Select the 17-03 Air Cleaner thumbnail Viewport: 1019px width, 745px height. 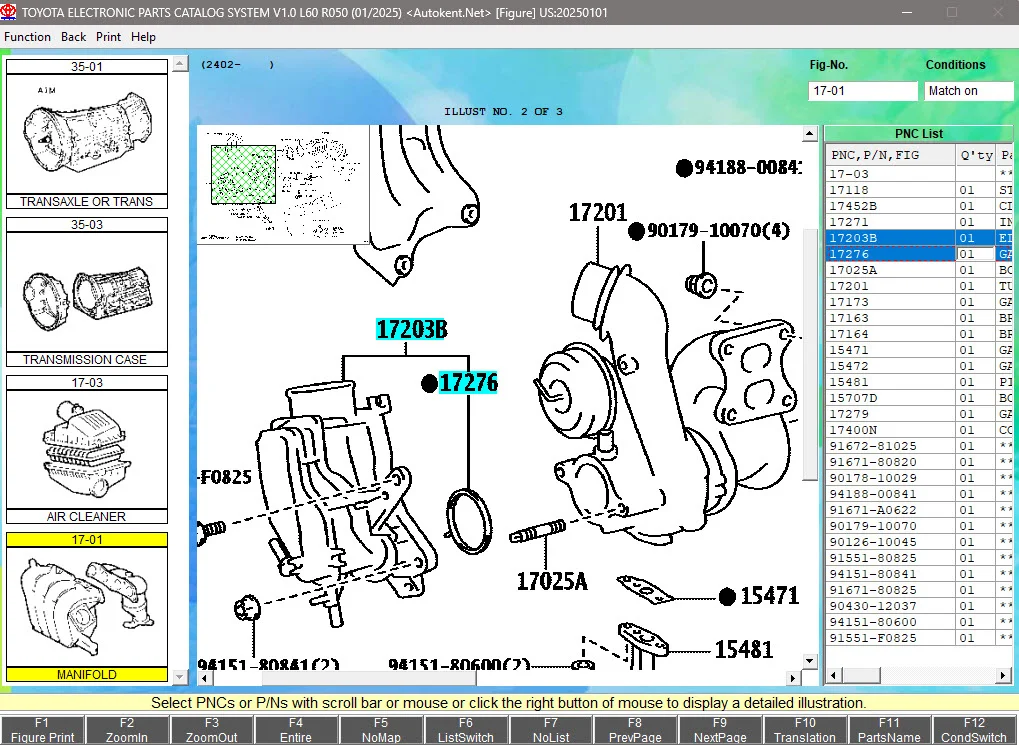[x=87, y=450]
